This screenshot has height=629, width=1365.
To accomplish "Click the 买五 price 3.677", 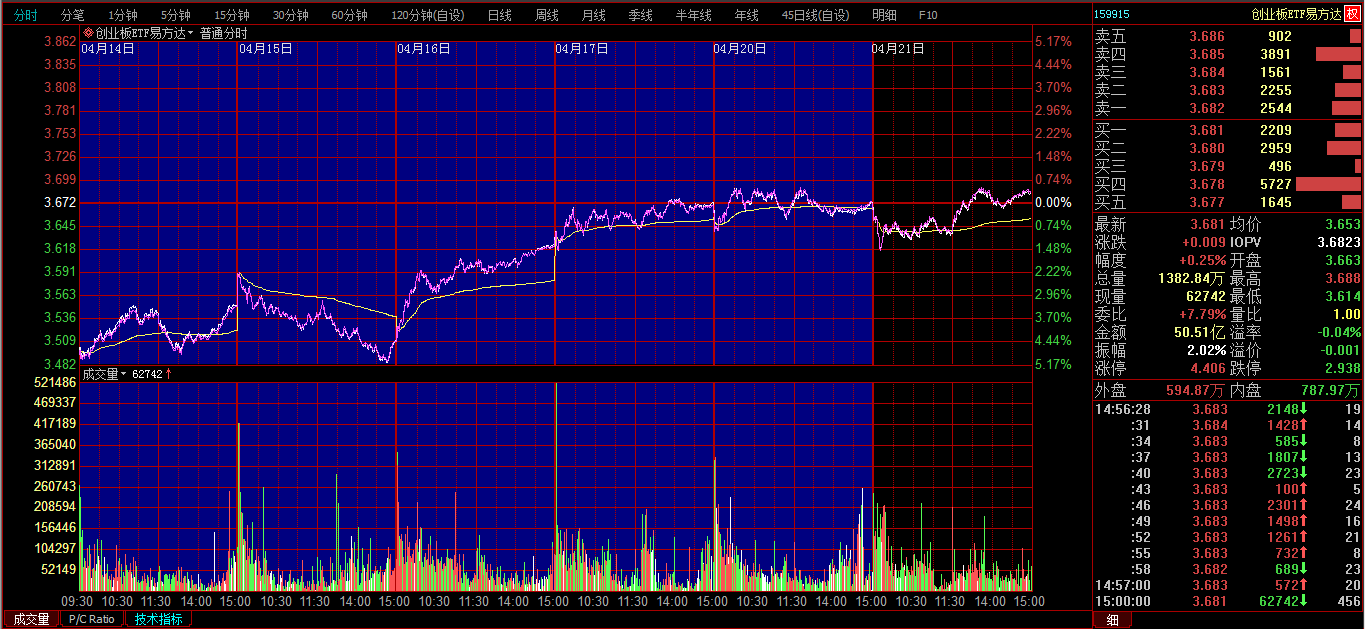I will click(x=1206, y=202).
